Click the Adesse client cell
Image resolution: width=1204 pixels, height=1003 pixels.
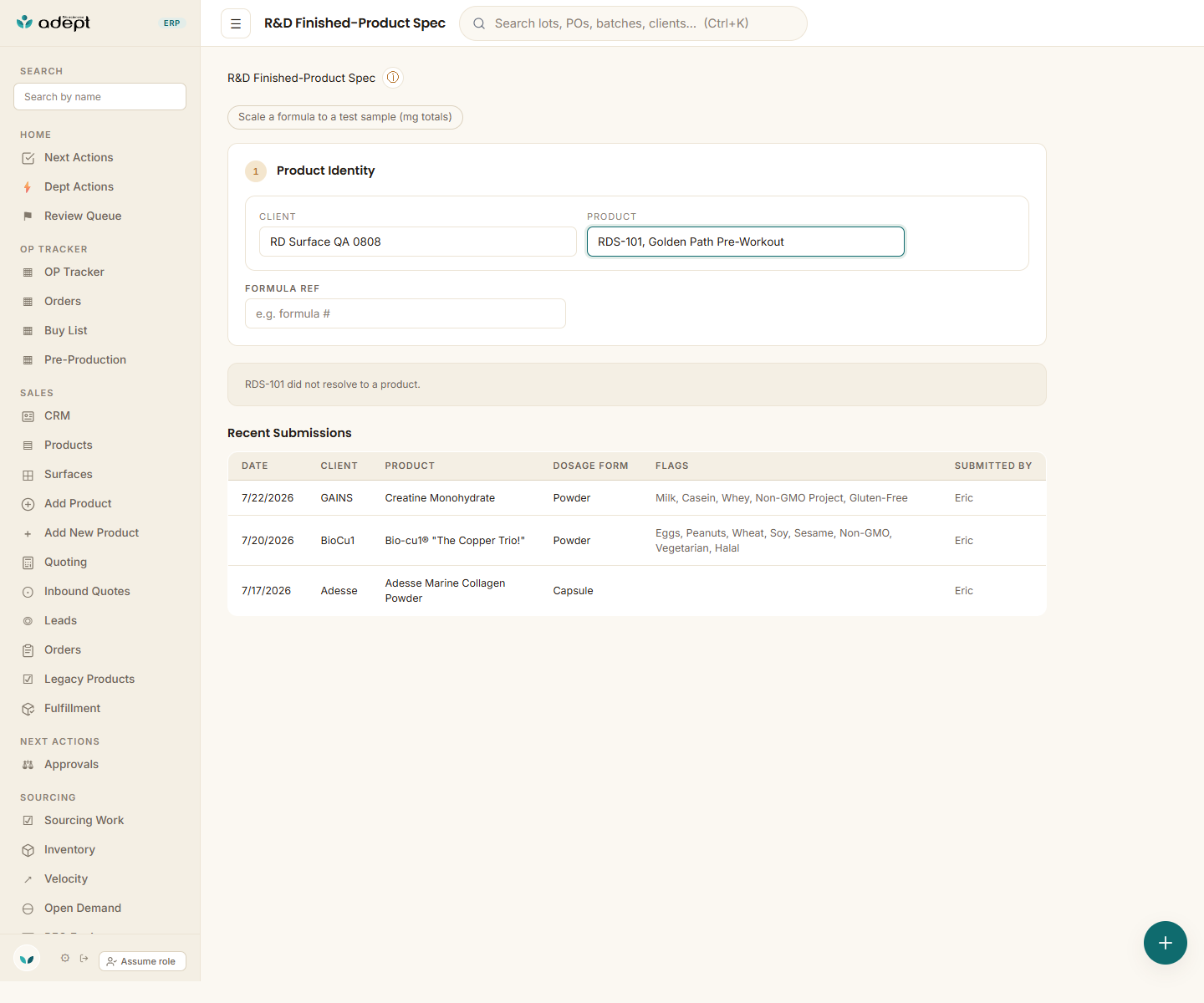(339, 591)
